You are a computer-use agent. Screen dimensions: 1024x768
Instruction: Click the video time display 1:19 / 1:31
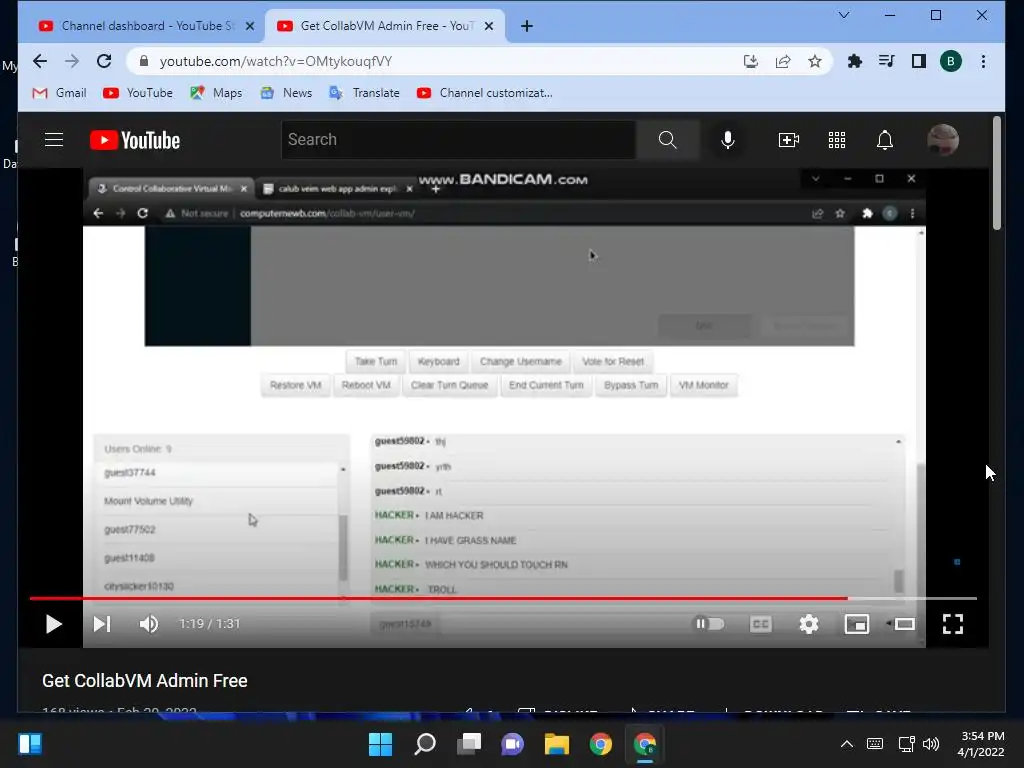210,624
